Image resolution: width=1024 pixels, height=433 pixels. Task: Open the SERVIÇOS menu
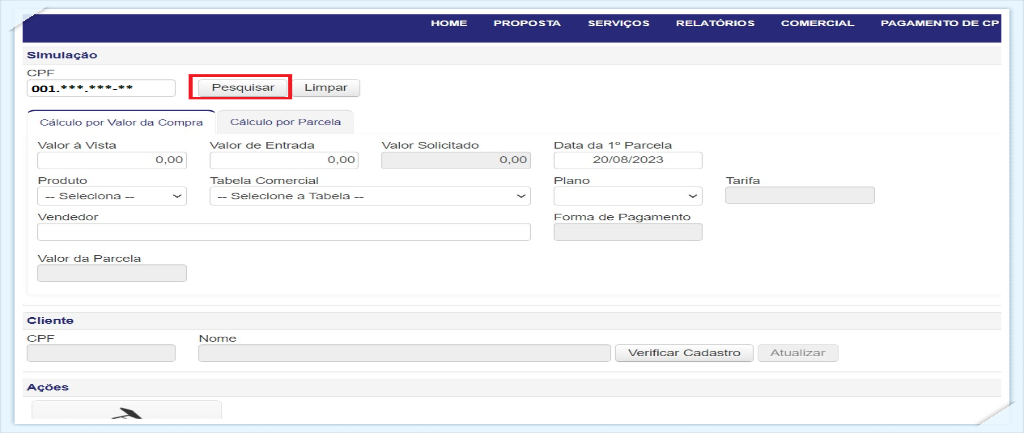[618, 23]
